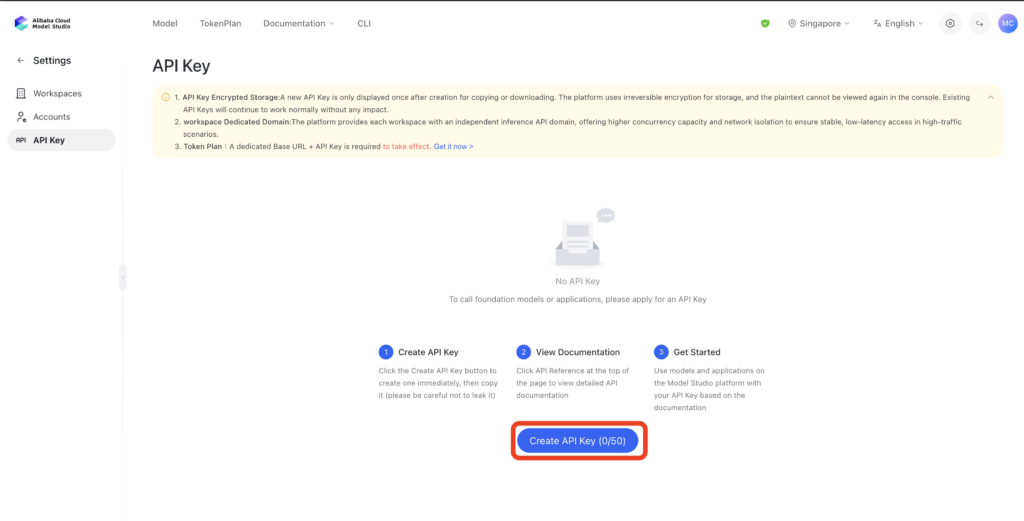This screenshot has height=521, width=1024.
Task: Click 'Use models and applications' description
Action: coord(709,389)
